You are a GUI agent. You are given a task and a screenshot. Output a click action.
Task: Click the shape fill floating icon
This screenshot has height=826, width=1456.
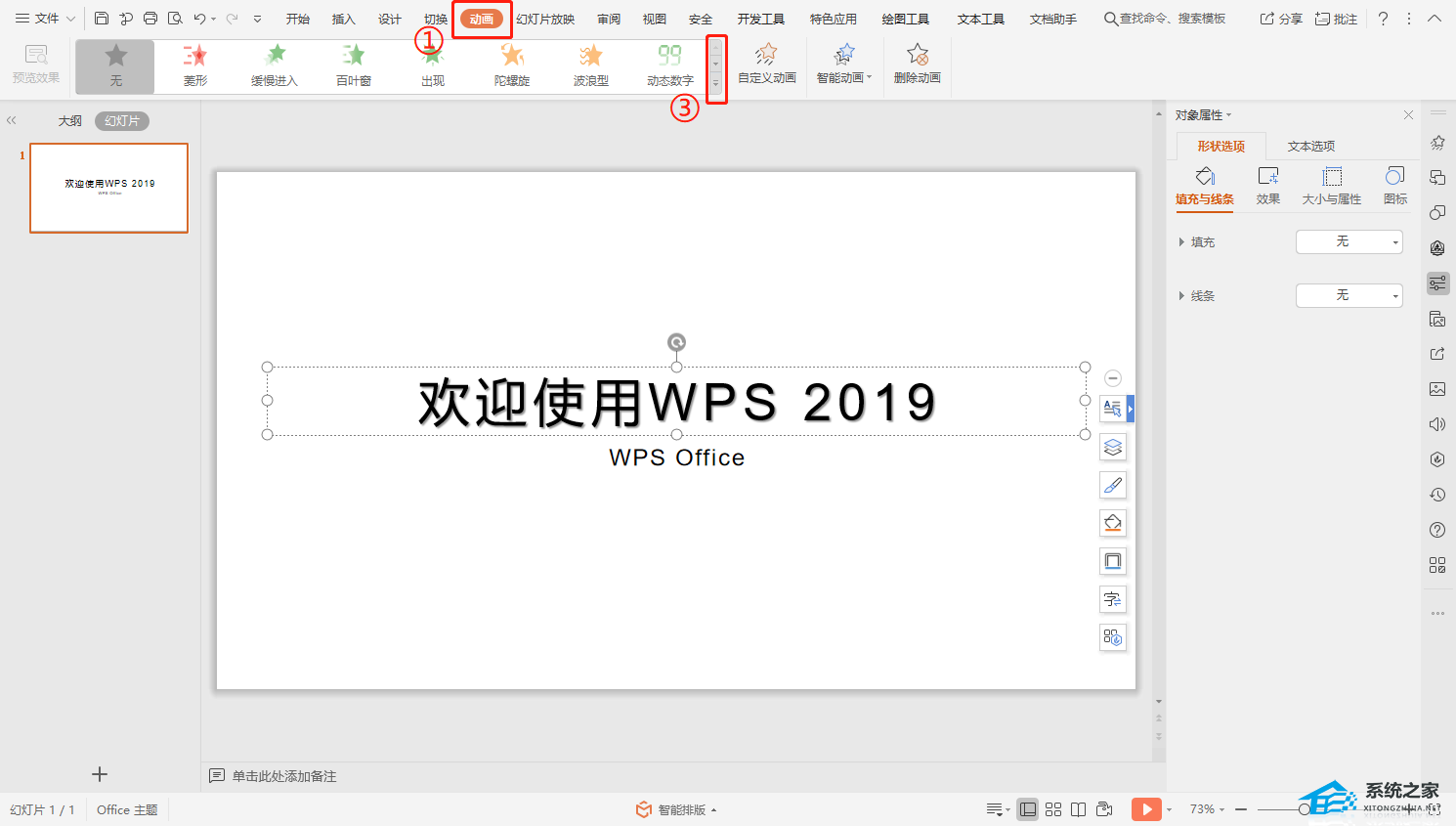coord(1113,523)
